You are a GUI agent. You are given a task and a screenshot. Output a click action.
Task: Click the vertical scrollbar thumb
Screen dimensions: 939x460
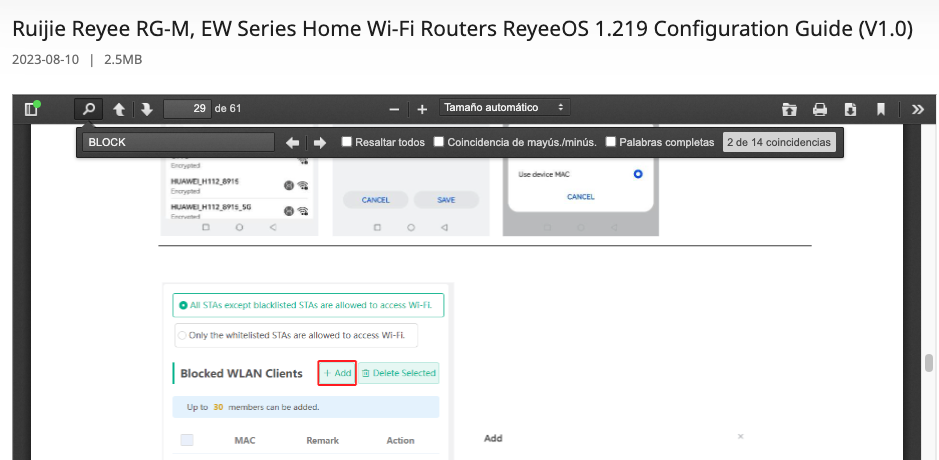tap(929, 363)
